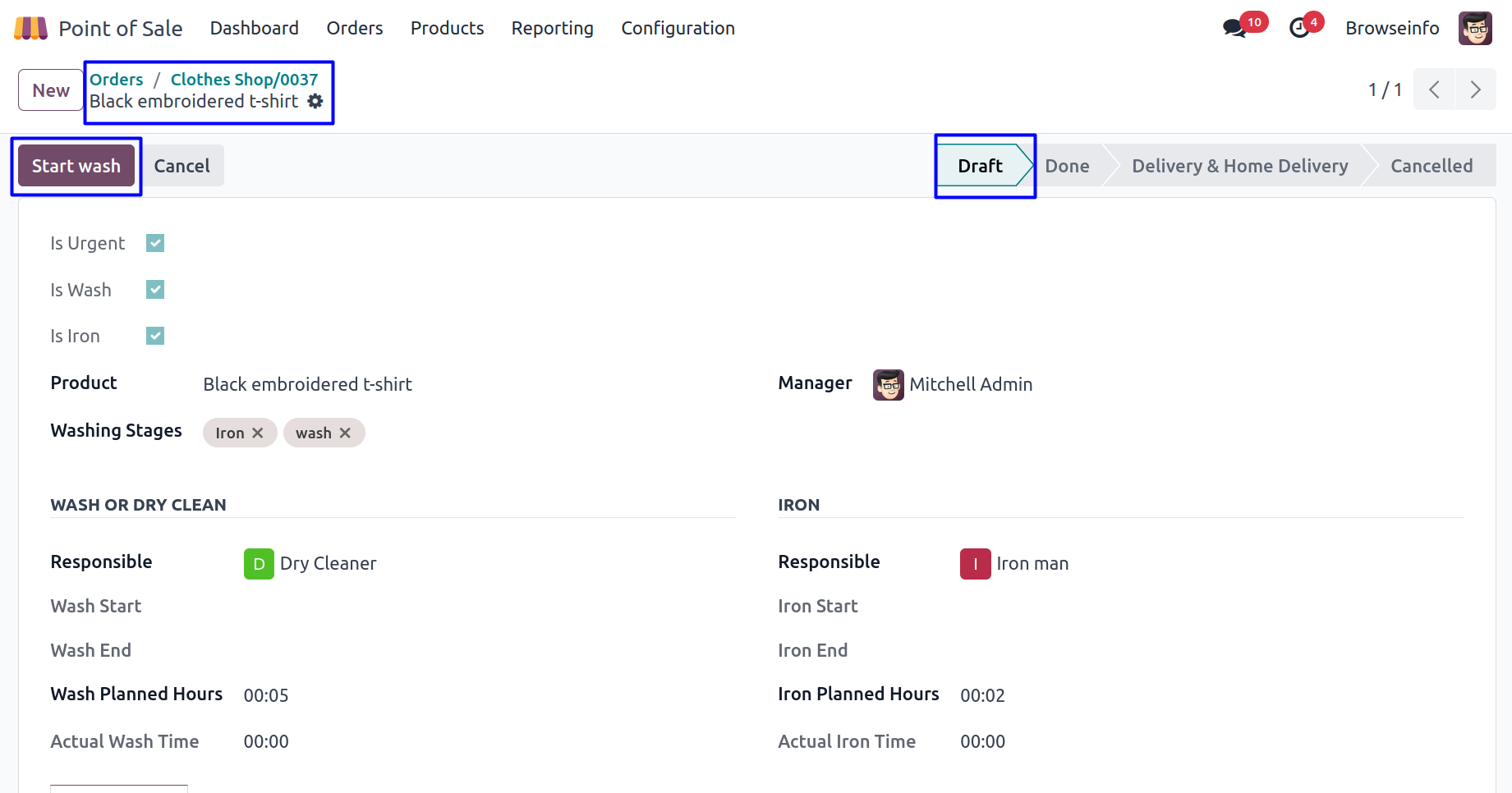Open the Configuration menu
Viewport: 1512px width, 793px height.
[x=678, y=29]
